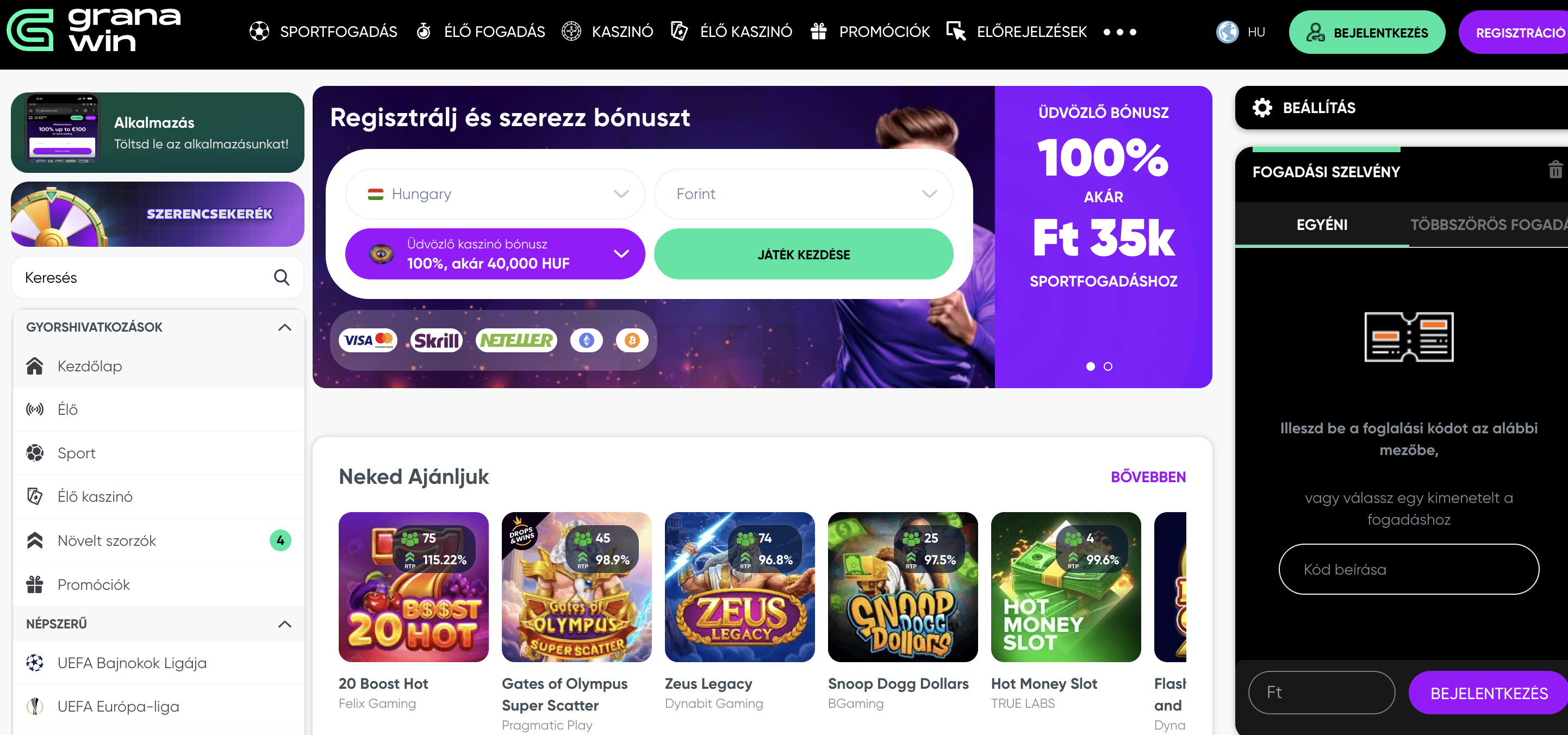
Task: Open settings gear icon Beállítás
Action: coord(1262,108)
